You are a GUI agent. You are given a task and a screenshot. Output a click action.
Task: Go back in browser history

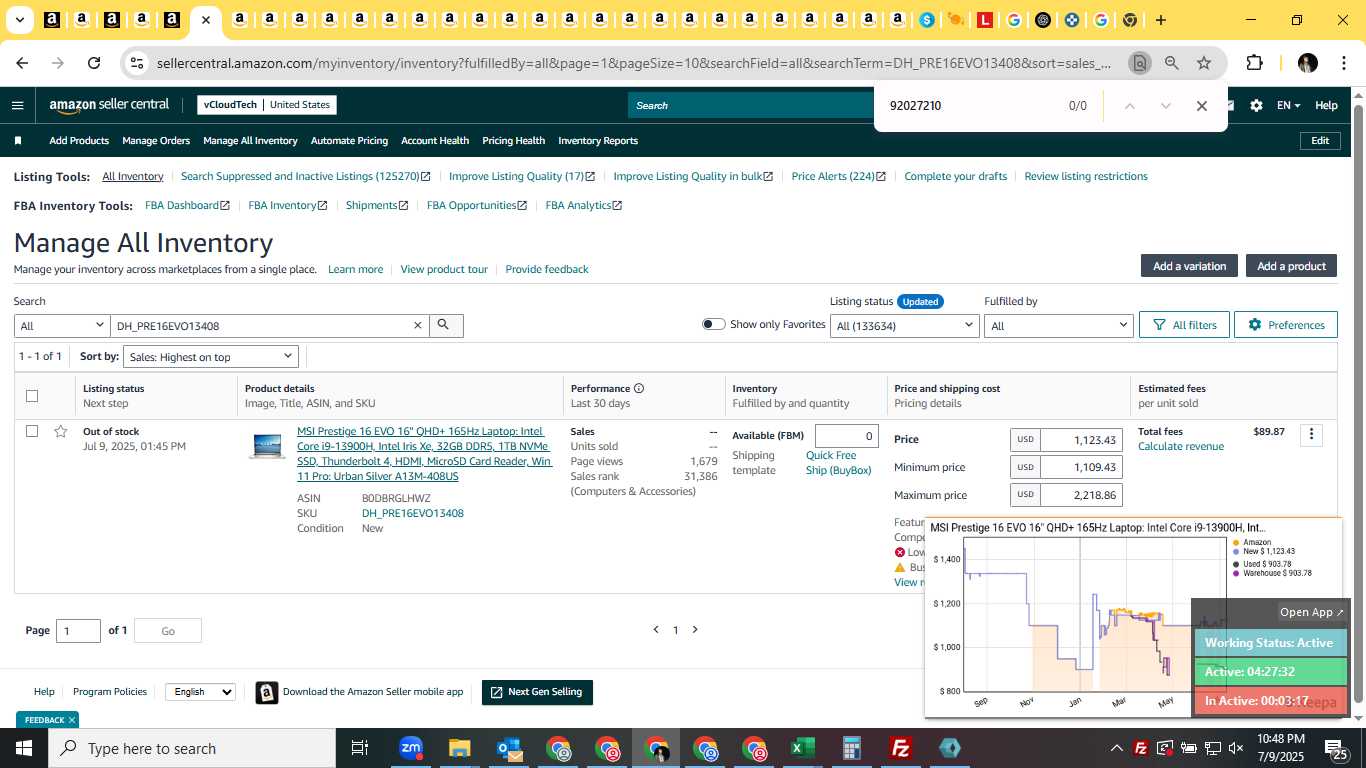point(22,63)
